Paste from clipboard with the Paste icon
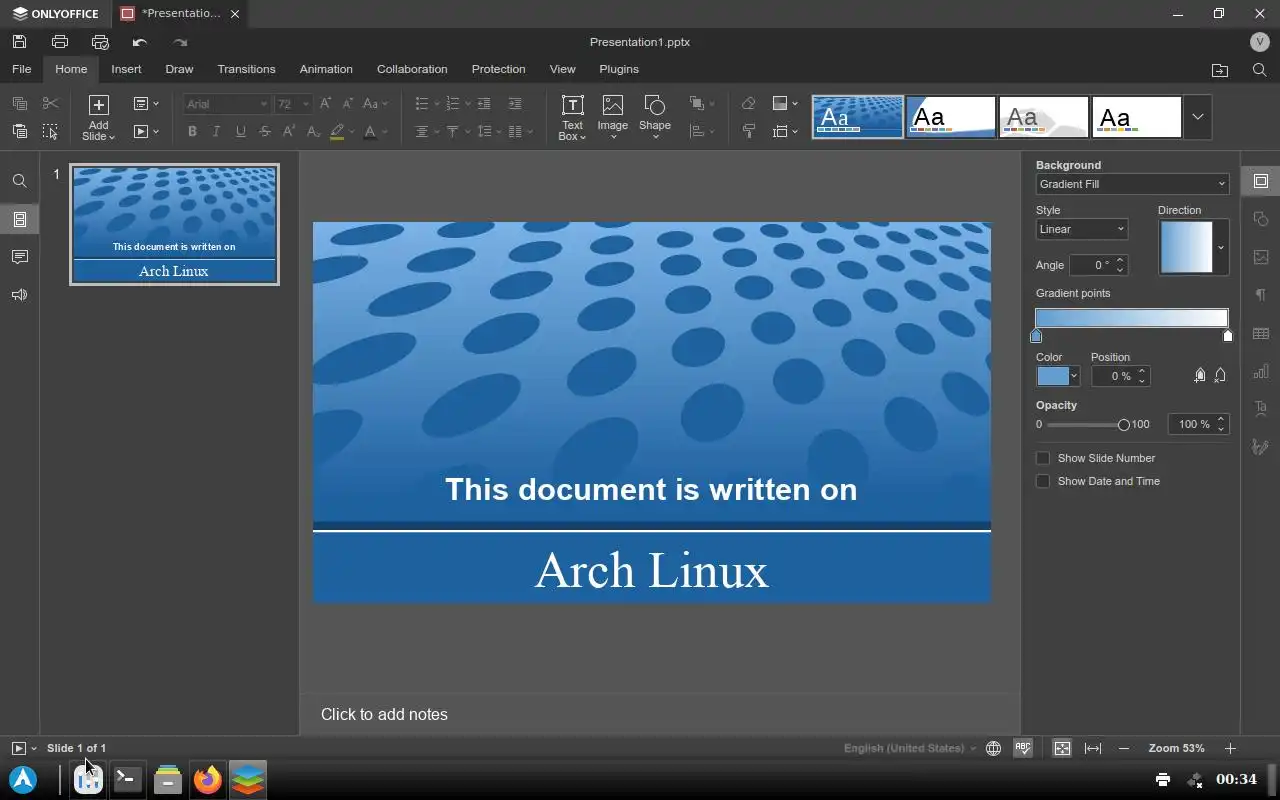This screenshot has width=1280, height=800. click(x=19, y=131)
